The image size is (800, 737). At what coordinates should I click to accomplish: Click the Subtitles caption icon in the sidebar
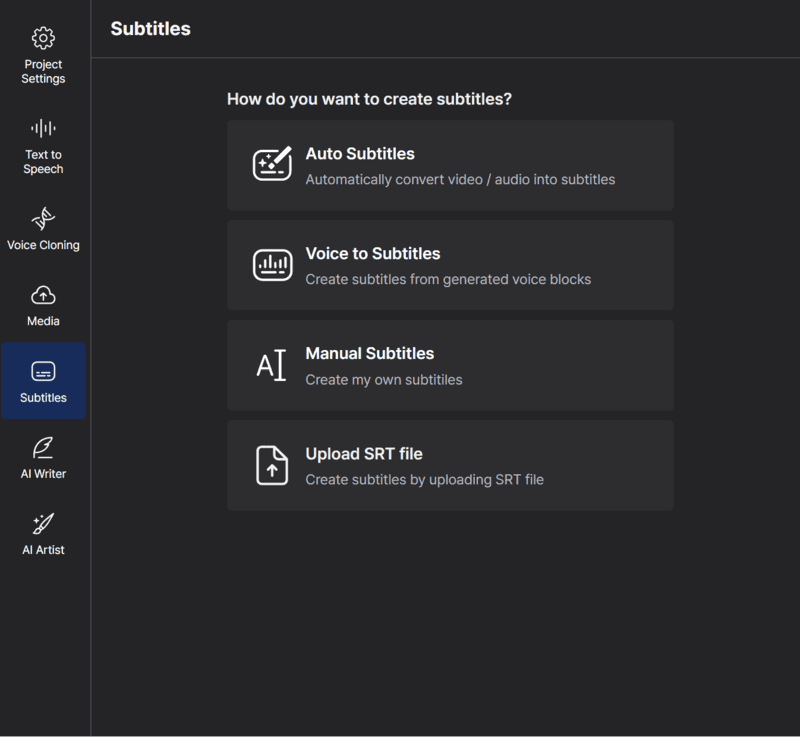[43, 371]
